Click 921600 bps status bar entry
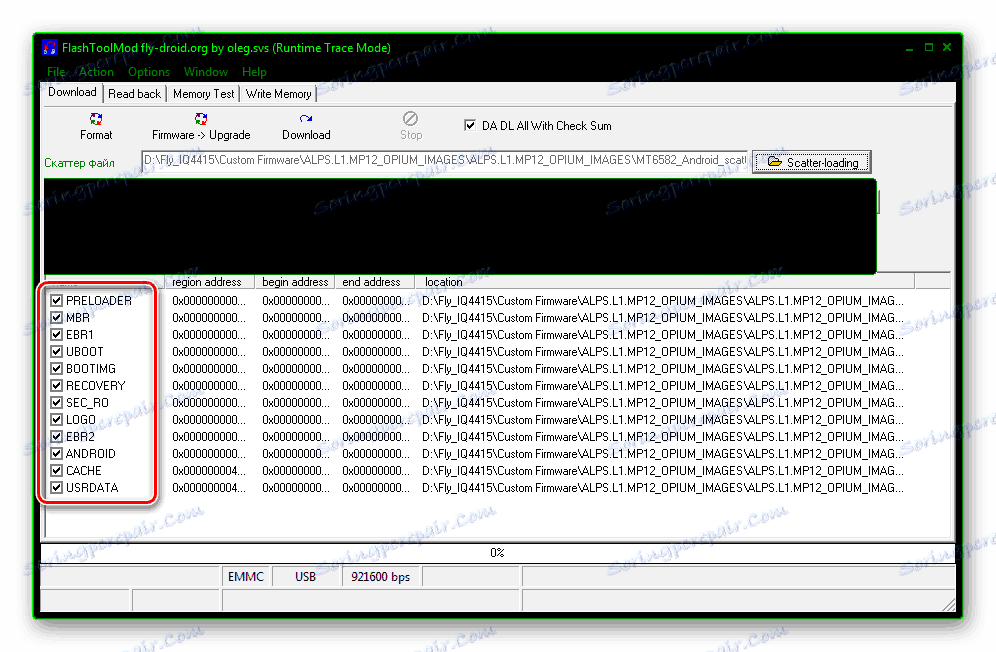This screenshot has height=652, width=996. (x=381, y=576)
